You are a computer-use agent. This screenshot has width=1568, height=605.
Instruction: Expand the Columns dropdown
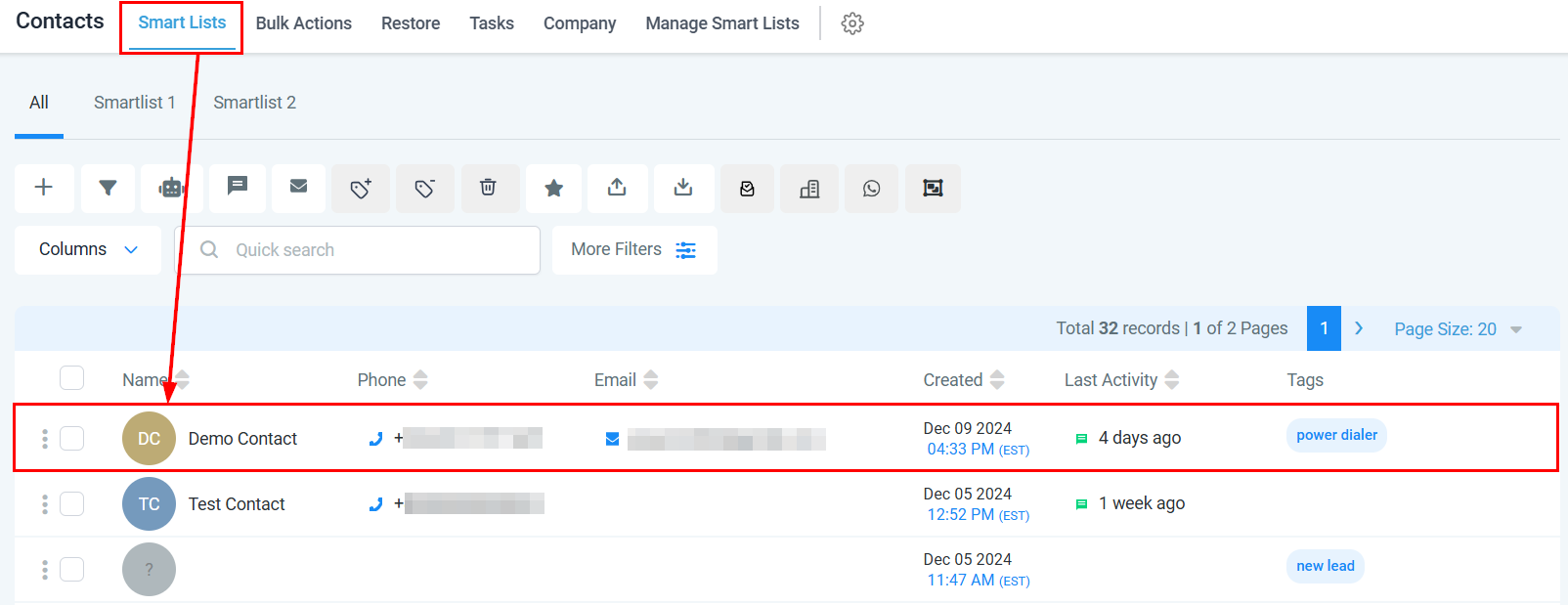click(x=88, y=250)
